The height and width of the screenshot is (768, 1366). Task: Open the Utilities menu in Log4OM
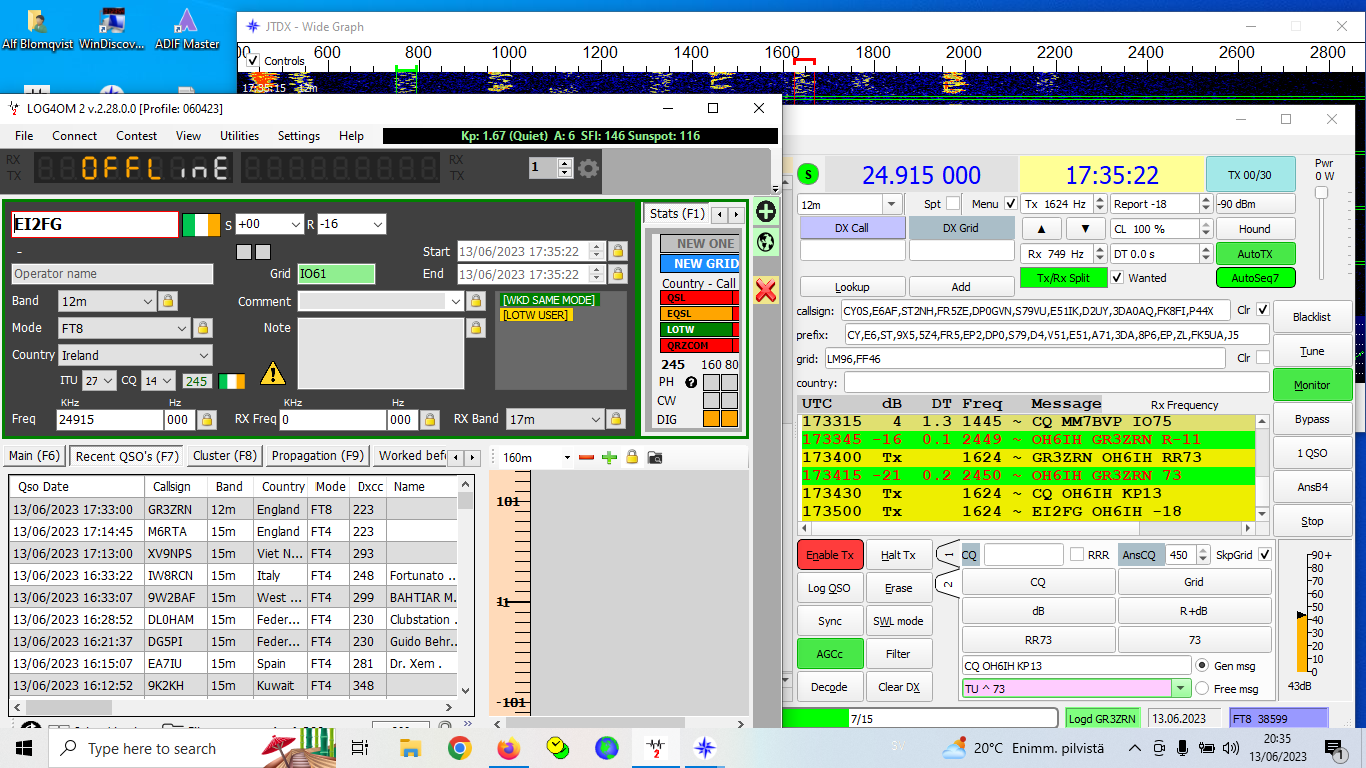point(239,136)
